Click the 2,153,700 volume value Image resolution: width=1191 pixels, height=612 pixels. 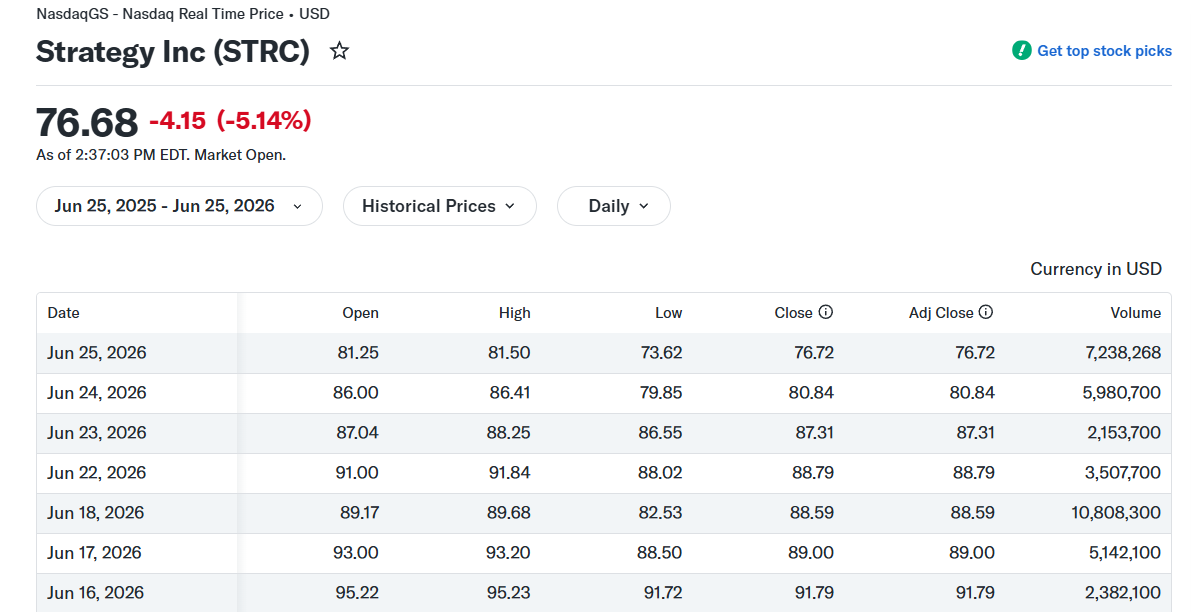(1123, 433)
